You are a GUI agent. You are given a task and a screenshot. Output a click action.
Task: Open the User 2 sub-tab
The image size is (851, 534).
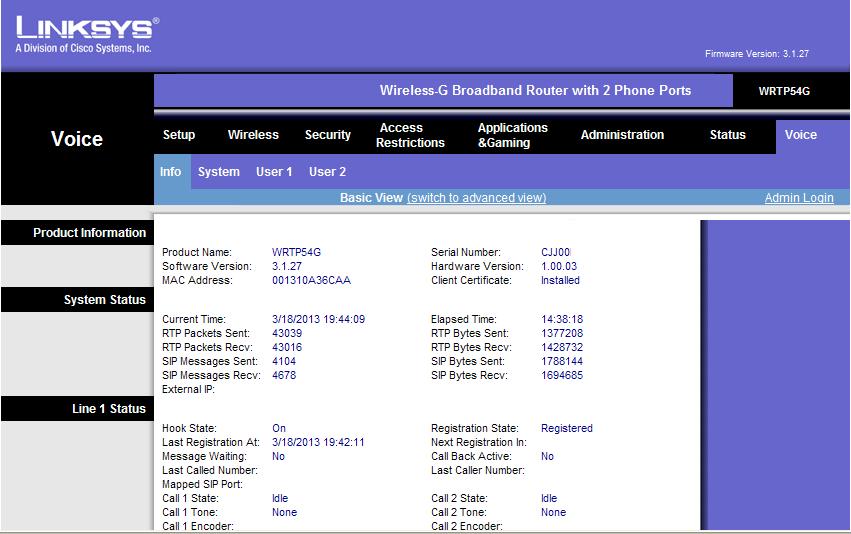327,171
